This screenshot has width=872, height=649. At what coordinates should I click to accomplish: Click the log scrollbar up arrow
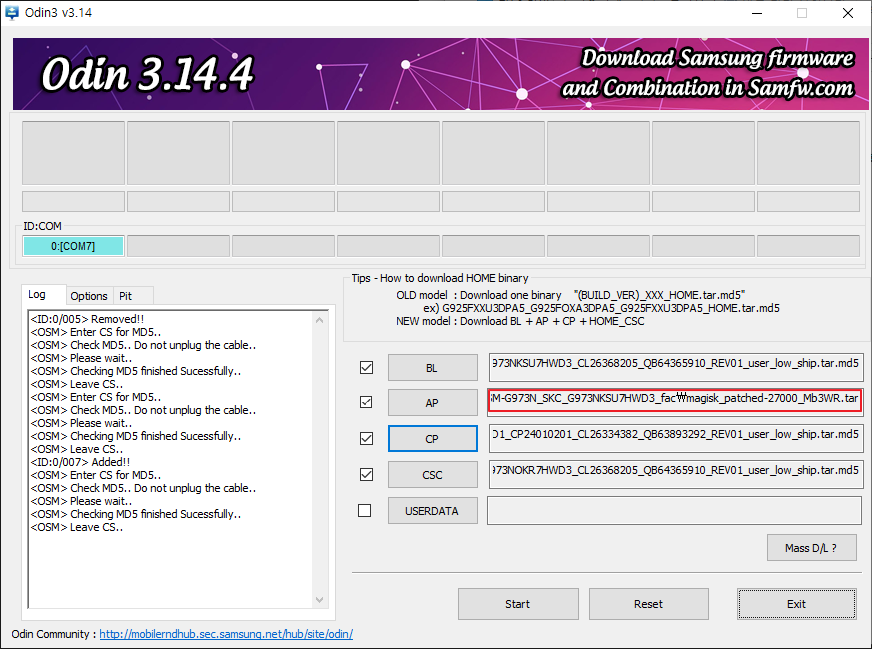(319, 320)
